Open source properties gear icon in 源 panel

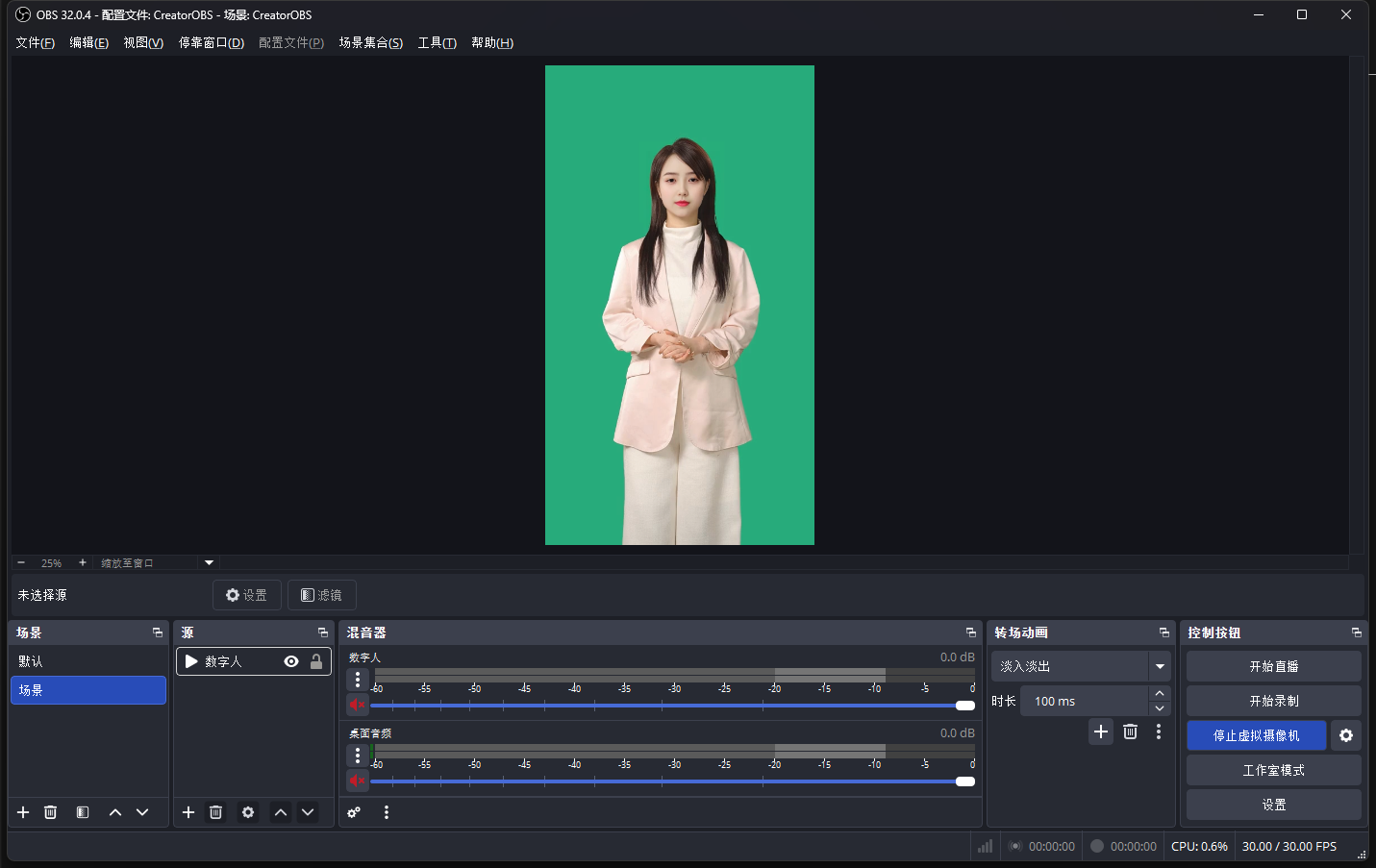pyautogui.click(x=248, y=812)
